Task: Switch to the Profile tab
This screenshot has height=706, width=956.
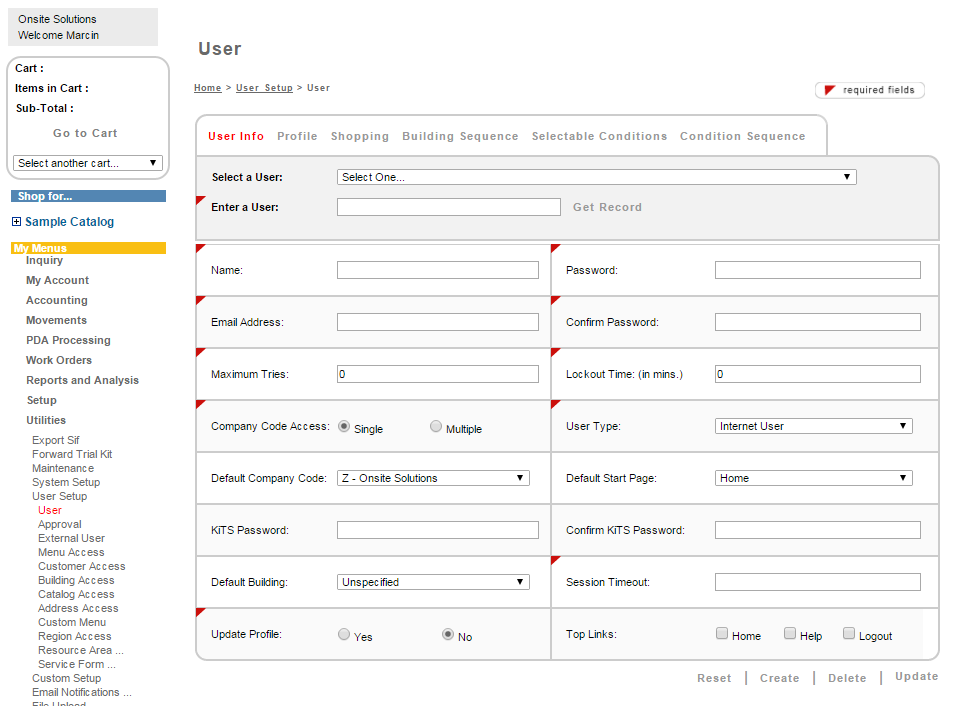Action: 297,136
